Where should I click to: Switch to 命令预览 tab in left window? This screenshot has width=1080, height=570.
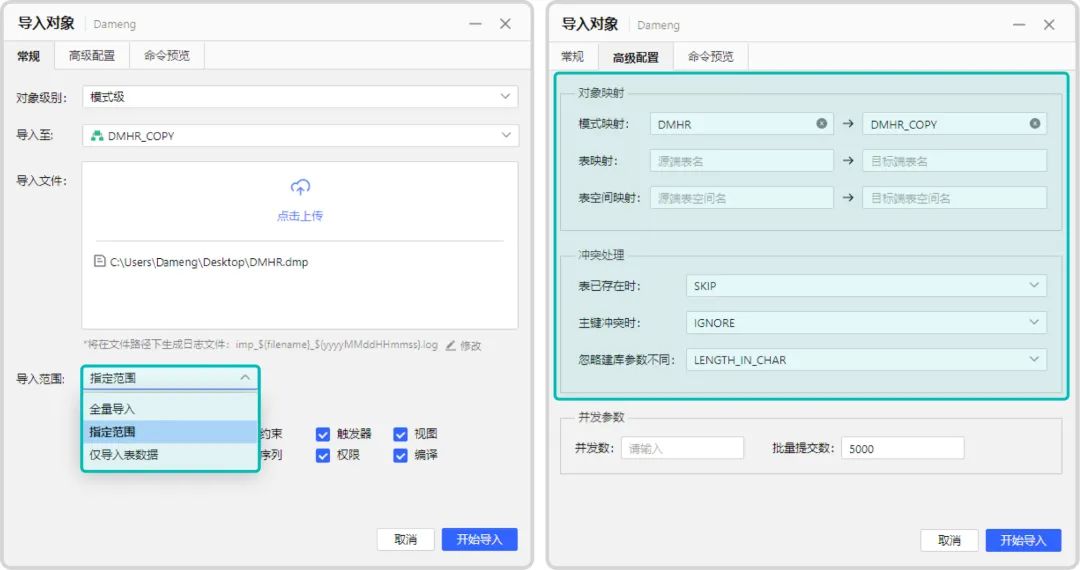167,56
